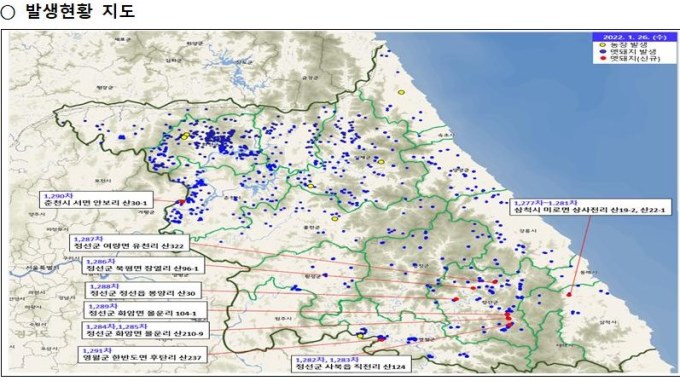Select the red marker near 영월군 at the bottom
680x381 pixels.
point(382,339)
